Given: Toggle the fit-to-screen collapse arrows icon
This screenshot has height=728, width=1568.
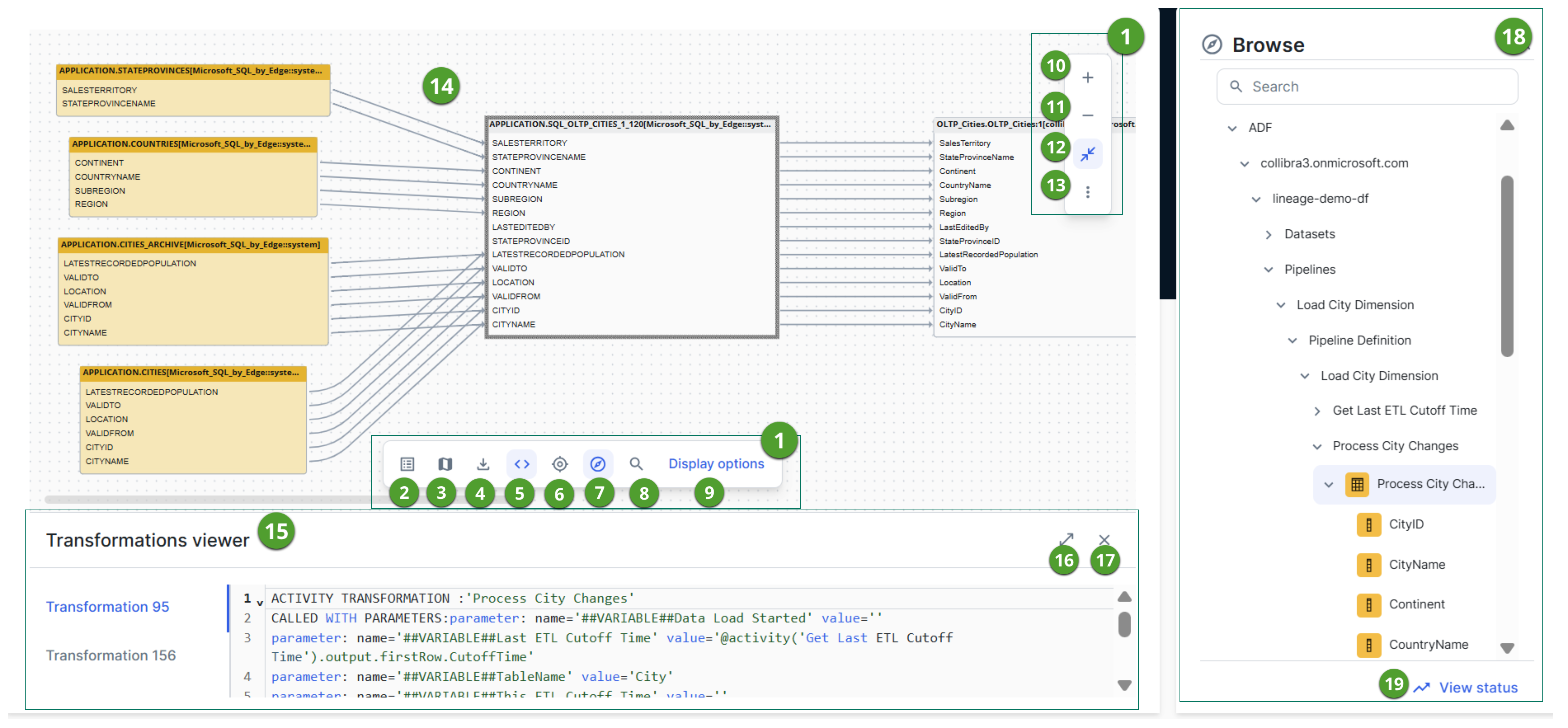Looking at the screenshot, I should (1088, 154).
